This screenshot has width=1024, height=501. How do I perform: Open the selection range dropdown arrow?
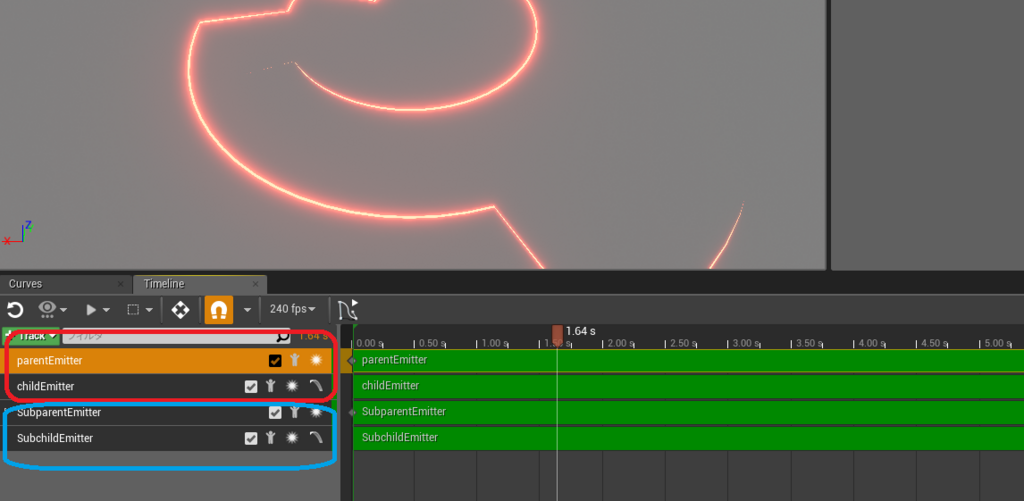point(150,310)
